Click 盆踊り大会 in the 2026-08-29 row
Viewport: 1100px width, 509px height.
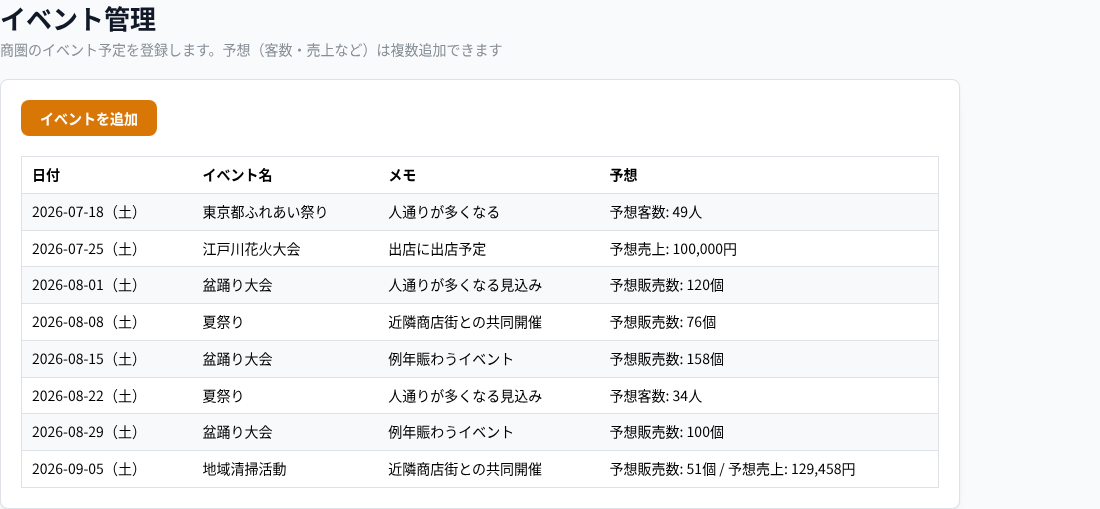[237, 432]
